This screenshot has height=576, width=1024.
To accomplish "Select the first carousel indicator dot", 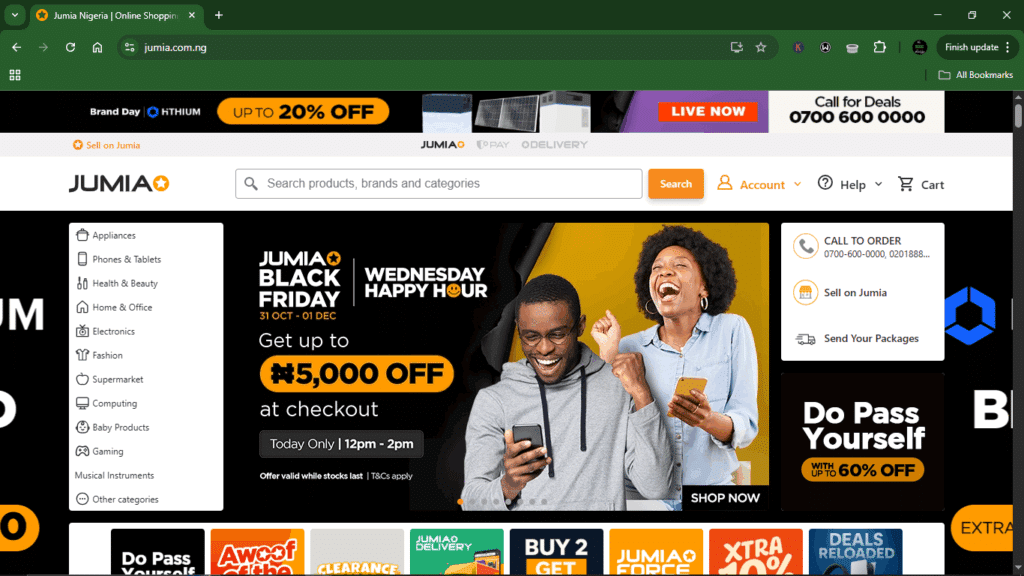I will pos(460,502).
